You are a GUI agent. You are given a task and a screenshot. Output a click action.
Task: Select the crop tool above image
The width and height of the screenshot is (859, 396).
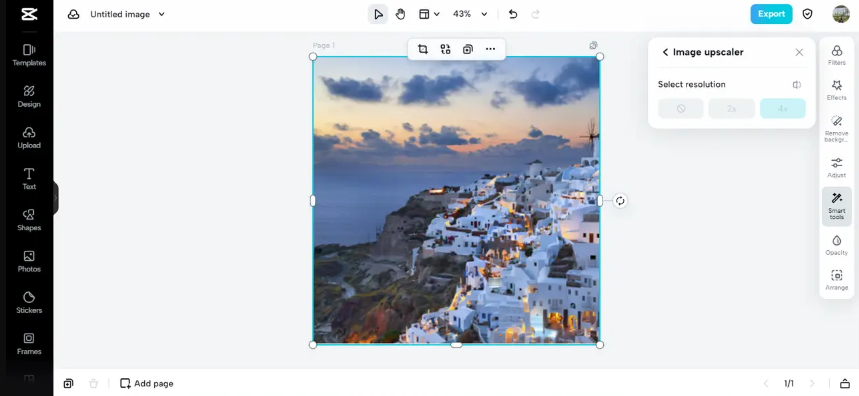tap(423, 49)
